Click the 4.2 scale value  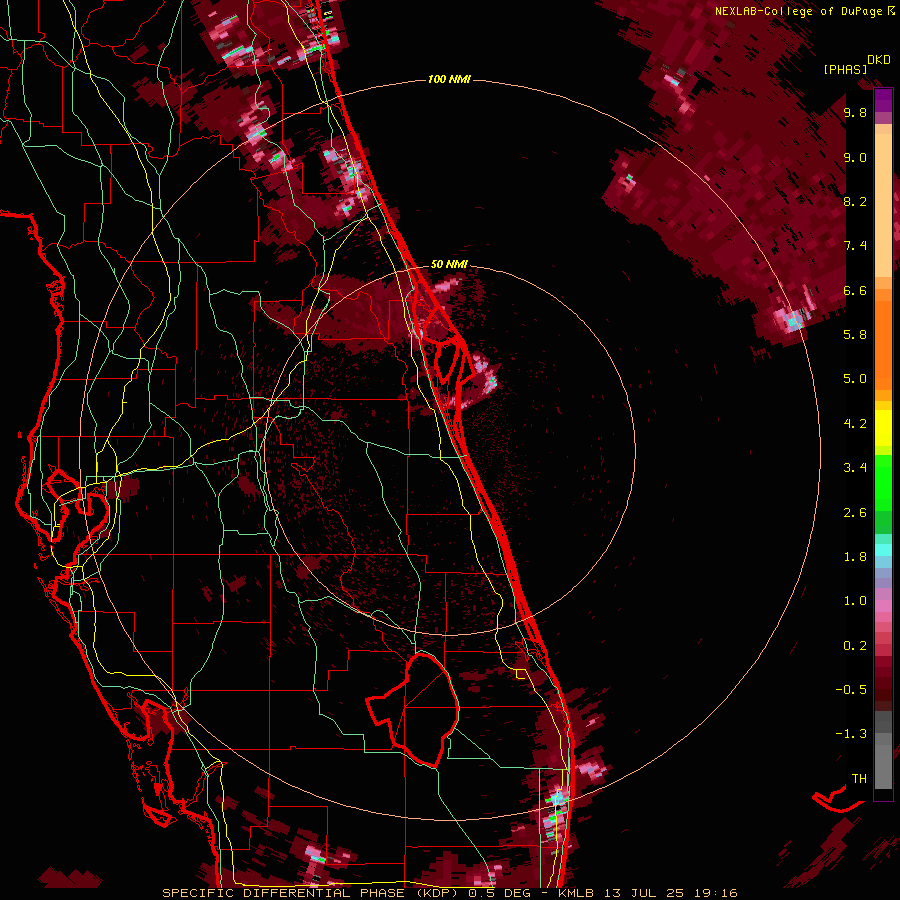click(x=855, y=424)
